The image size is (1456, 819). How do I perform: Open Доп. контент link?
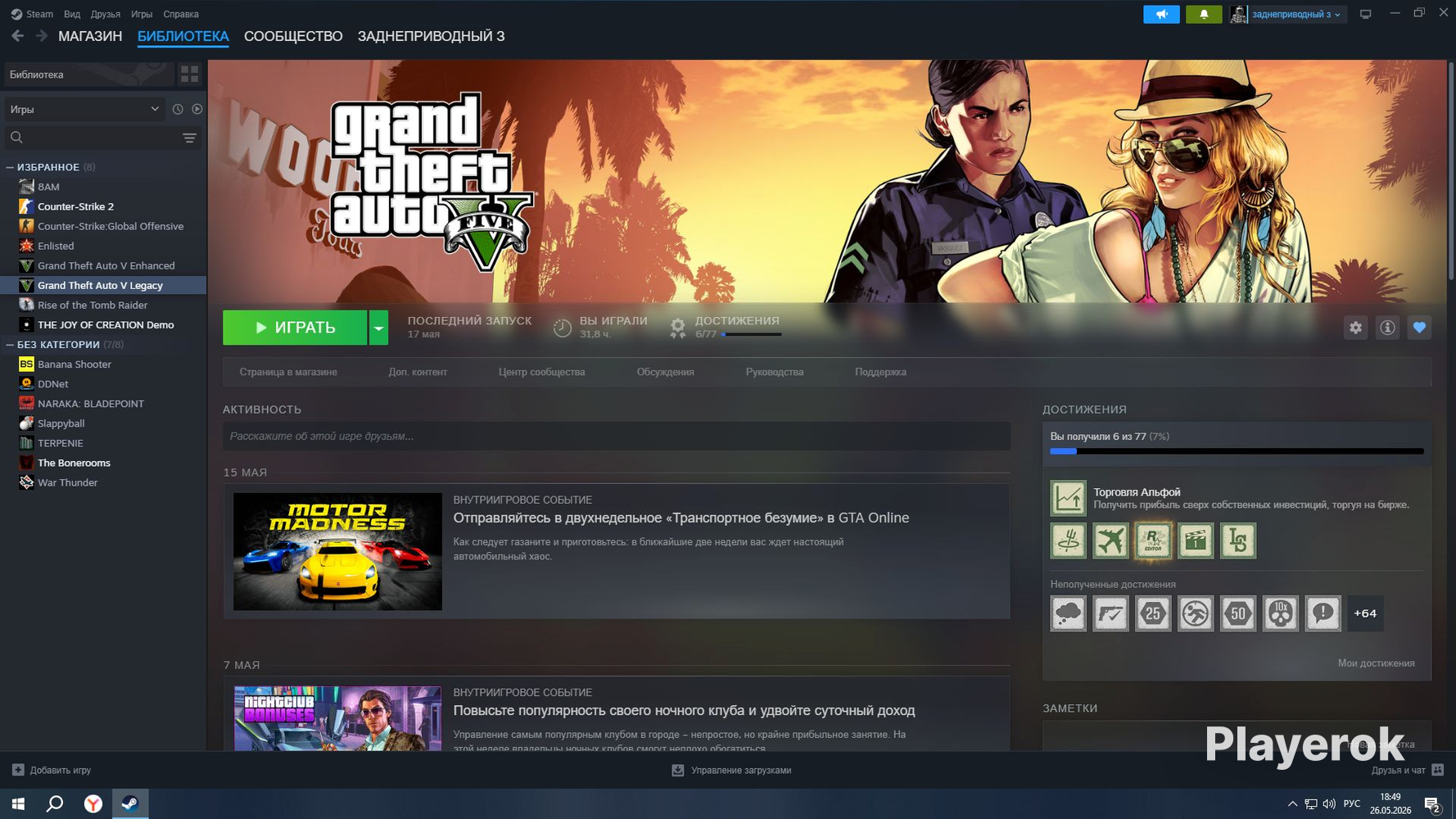click(418, 372)
